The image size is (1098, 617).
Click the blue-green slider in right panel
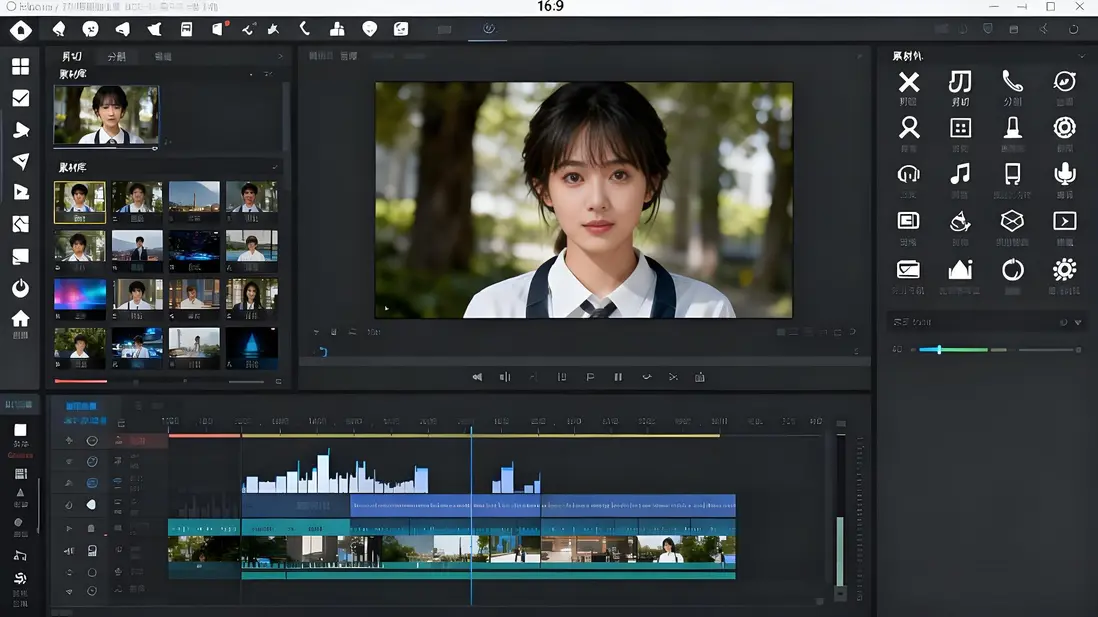coord(939,350)
